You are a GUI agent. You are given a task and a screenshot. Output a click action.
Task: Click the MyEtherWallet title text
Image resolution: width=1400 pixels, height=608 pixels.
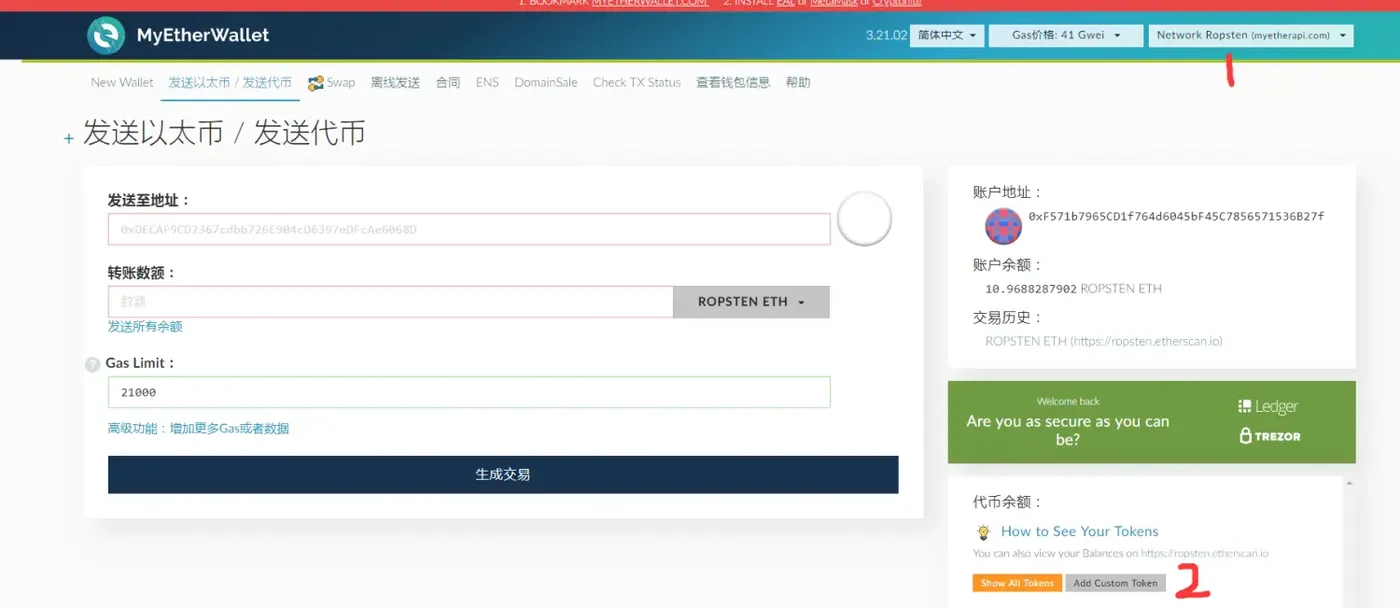[203, 36]
